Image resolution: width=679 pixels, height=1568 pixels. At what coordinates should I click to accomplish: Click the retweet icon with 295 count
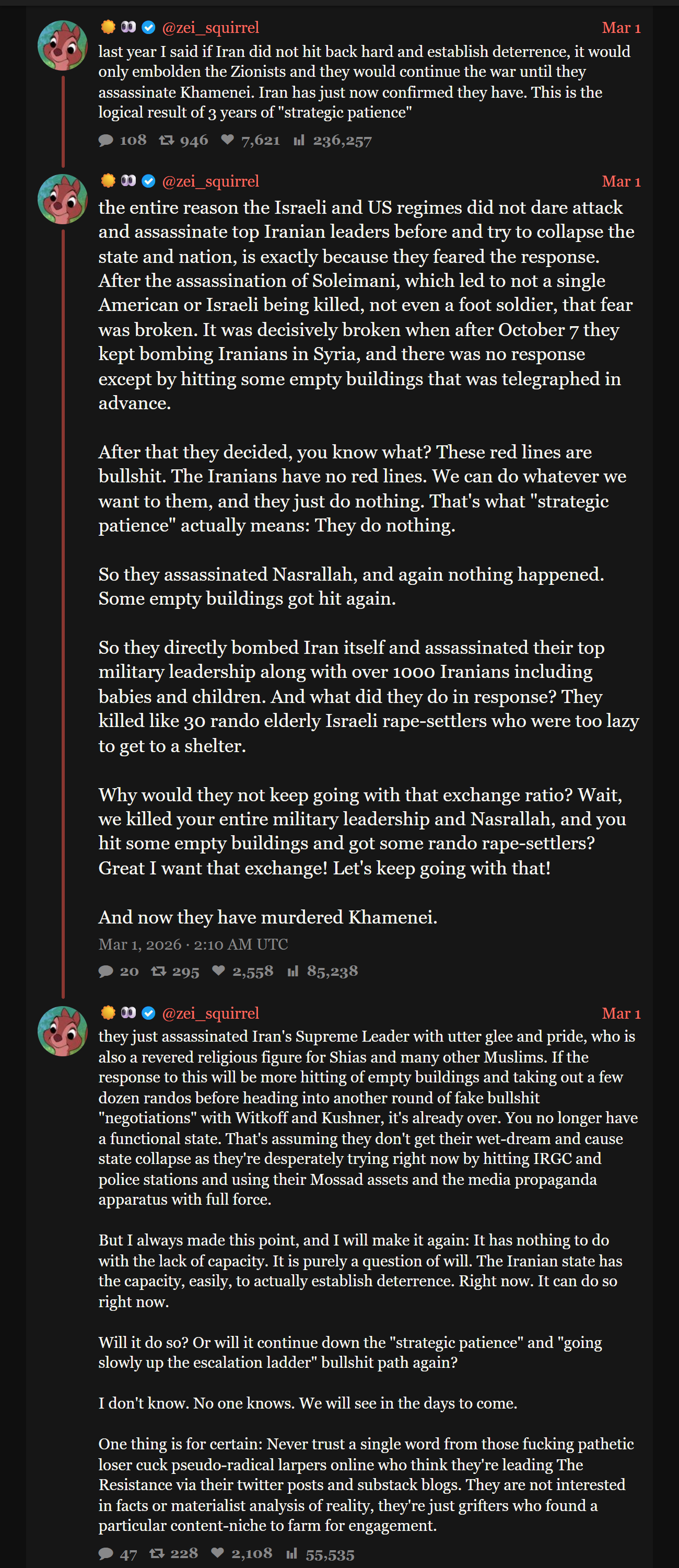(158, 971)
